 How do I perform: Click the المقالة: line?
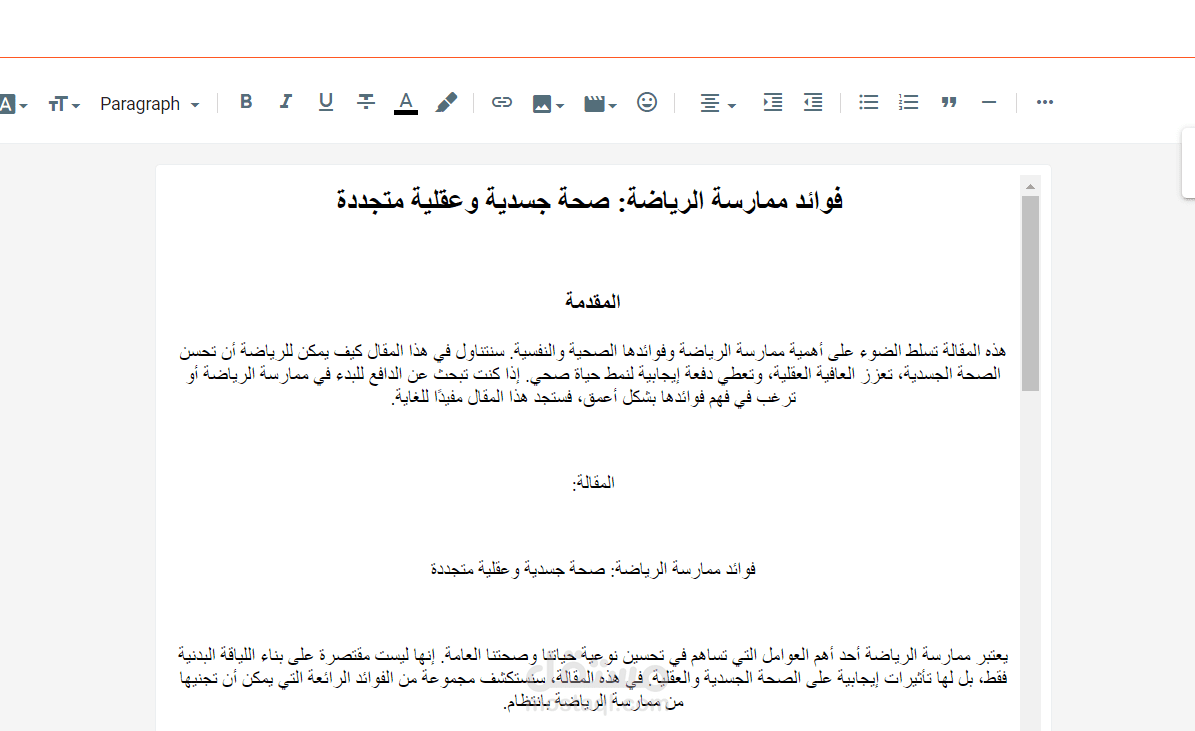pyautogui.click(x=593, y=483)
